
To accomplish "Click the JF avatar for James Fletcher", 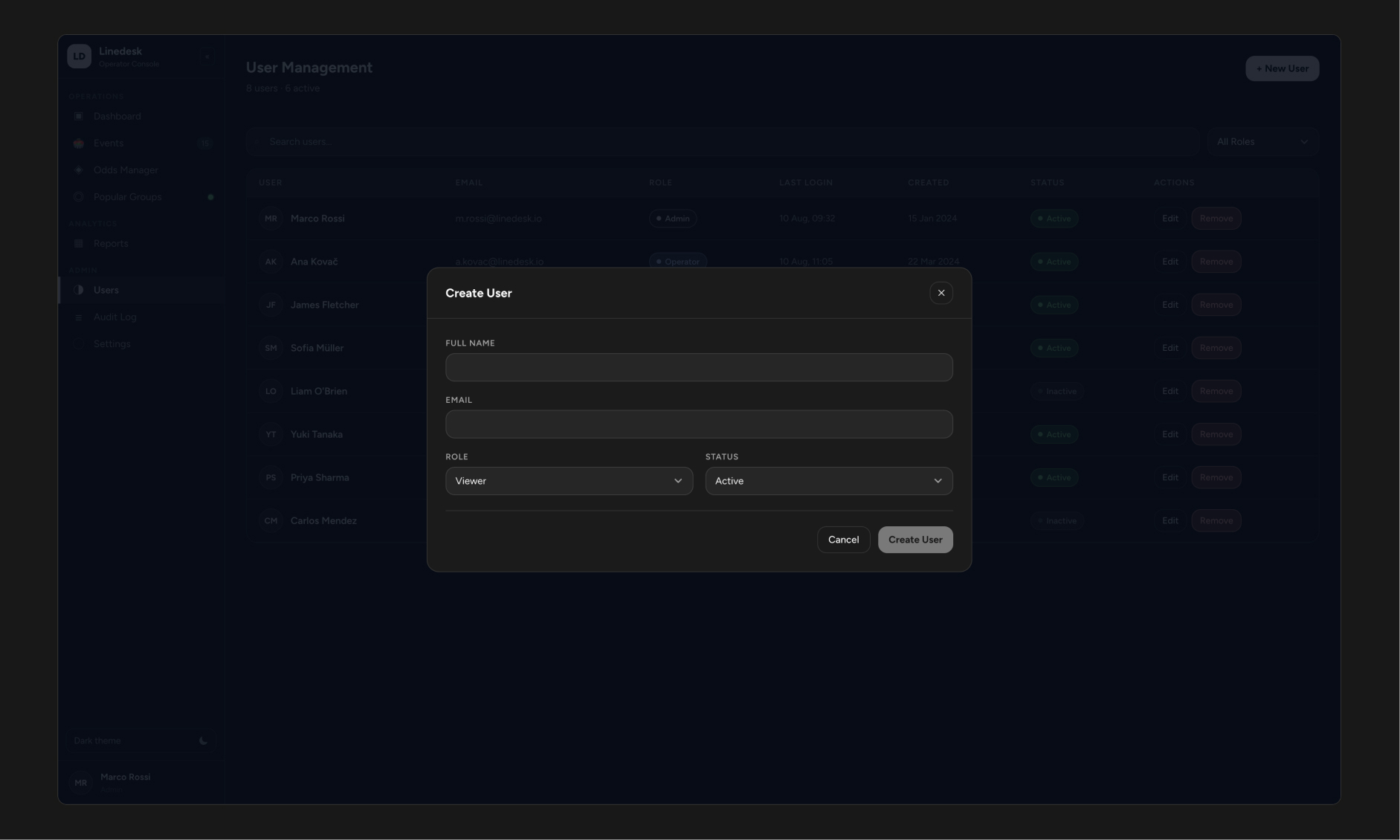I will click(x=271, y=305).
